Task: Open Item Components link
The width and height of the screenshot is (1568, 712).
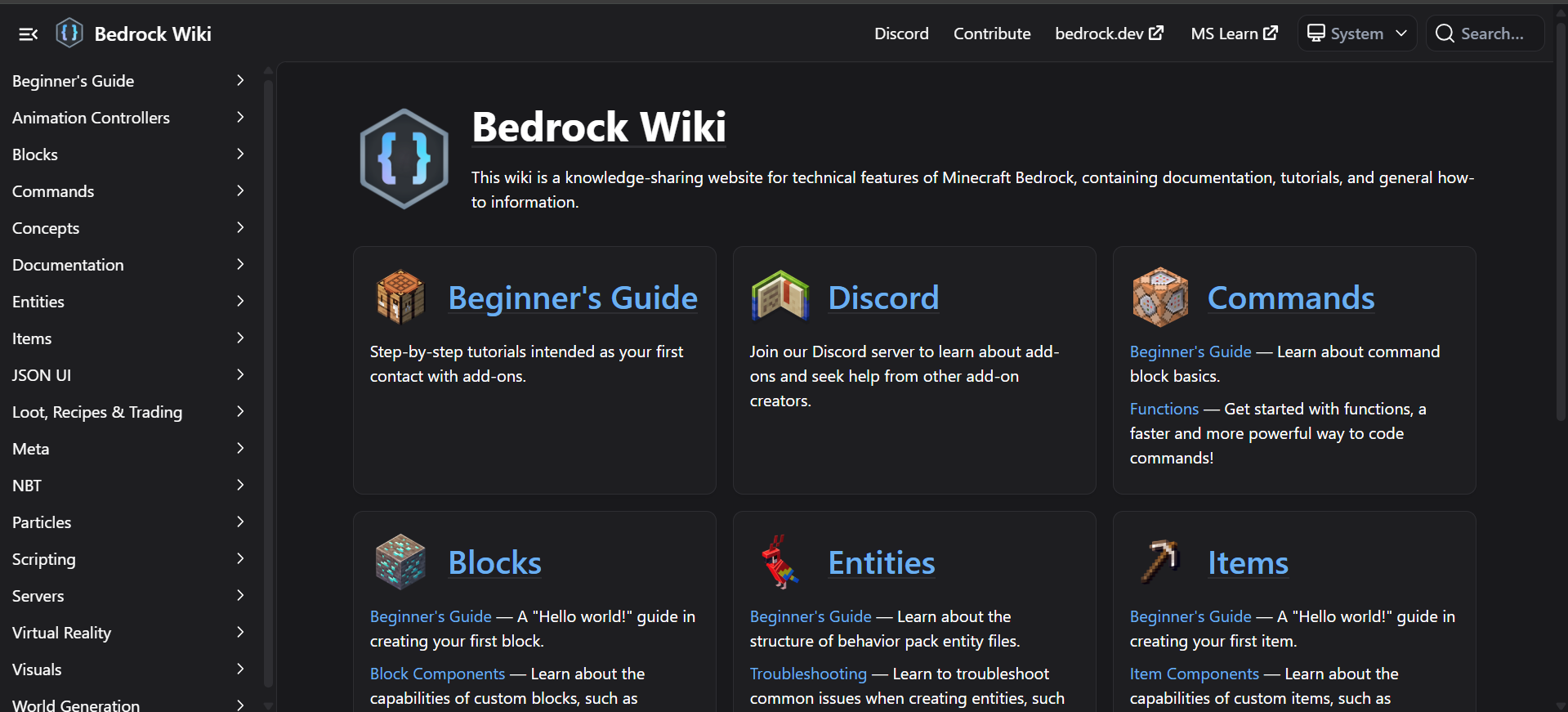Action: tap(1194, 674)
